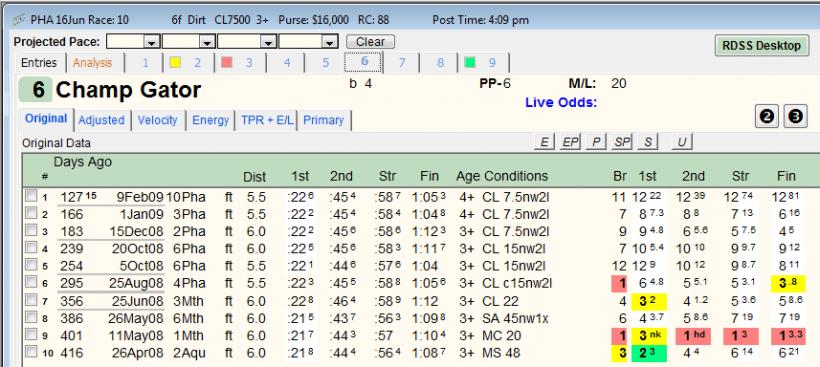Screen dimensions: 820x367
Task: Open third Projected Pace dropdown
Action: click(269, 42)
